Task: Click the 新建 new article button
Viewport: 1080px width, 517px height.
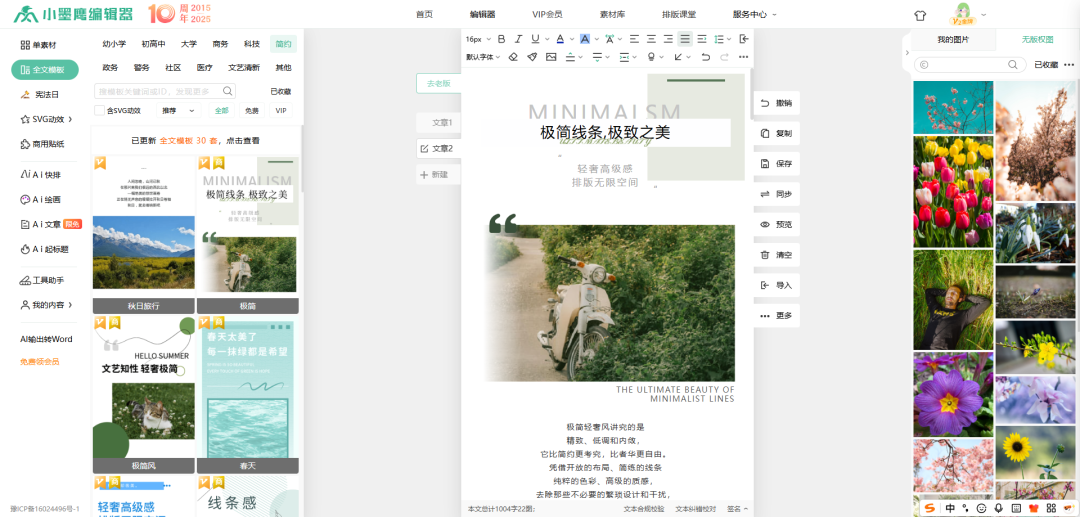Action: 439,175
